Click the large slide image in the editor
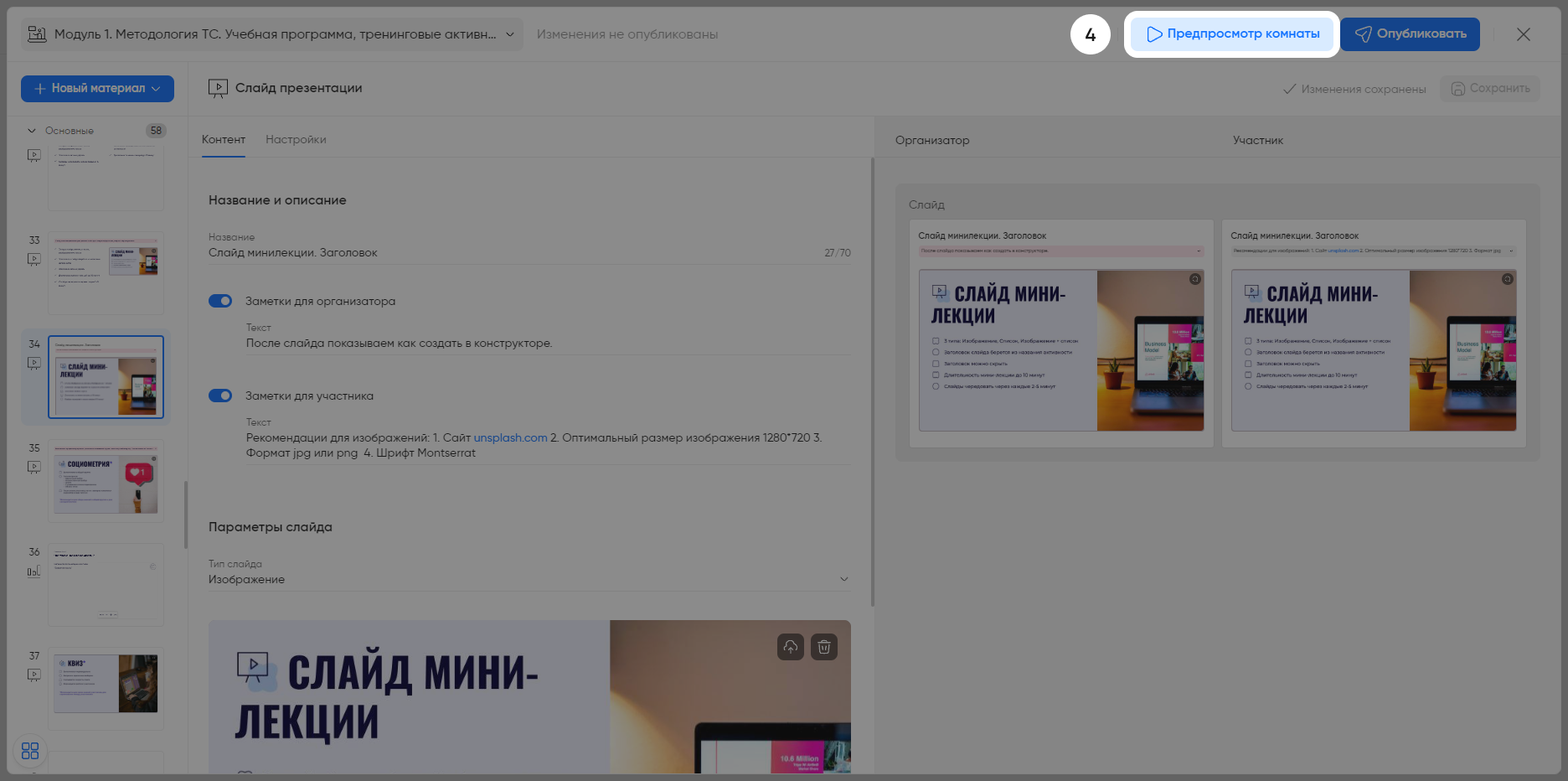 click(x=529, y=697)
